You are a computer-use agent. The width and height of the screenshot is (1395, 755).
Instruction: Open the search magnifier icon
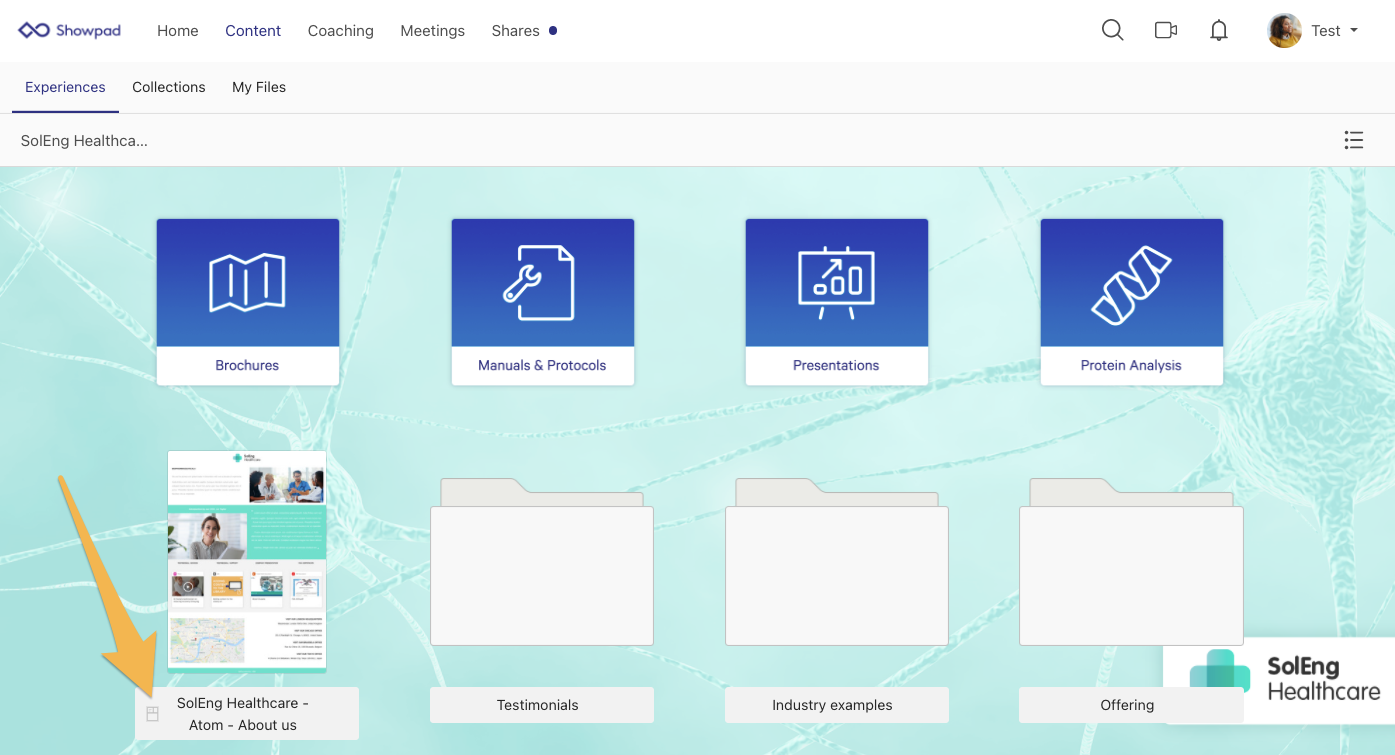pos(1112,30)
